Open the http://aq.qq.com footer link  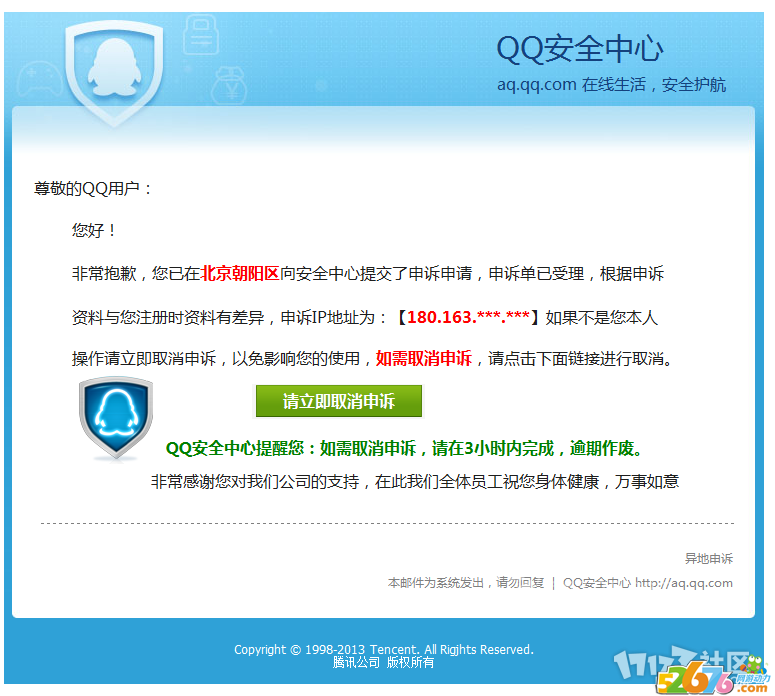coord(684,583)
